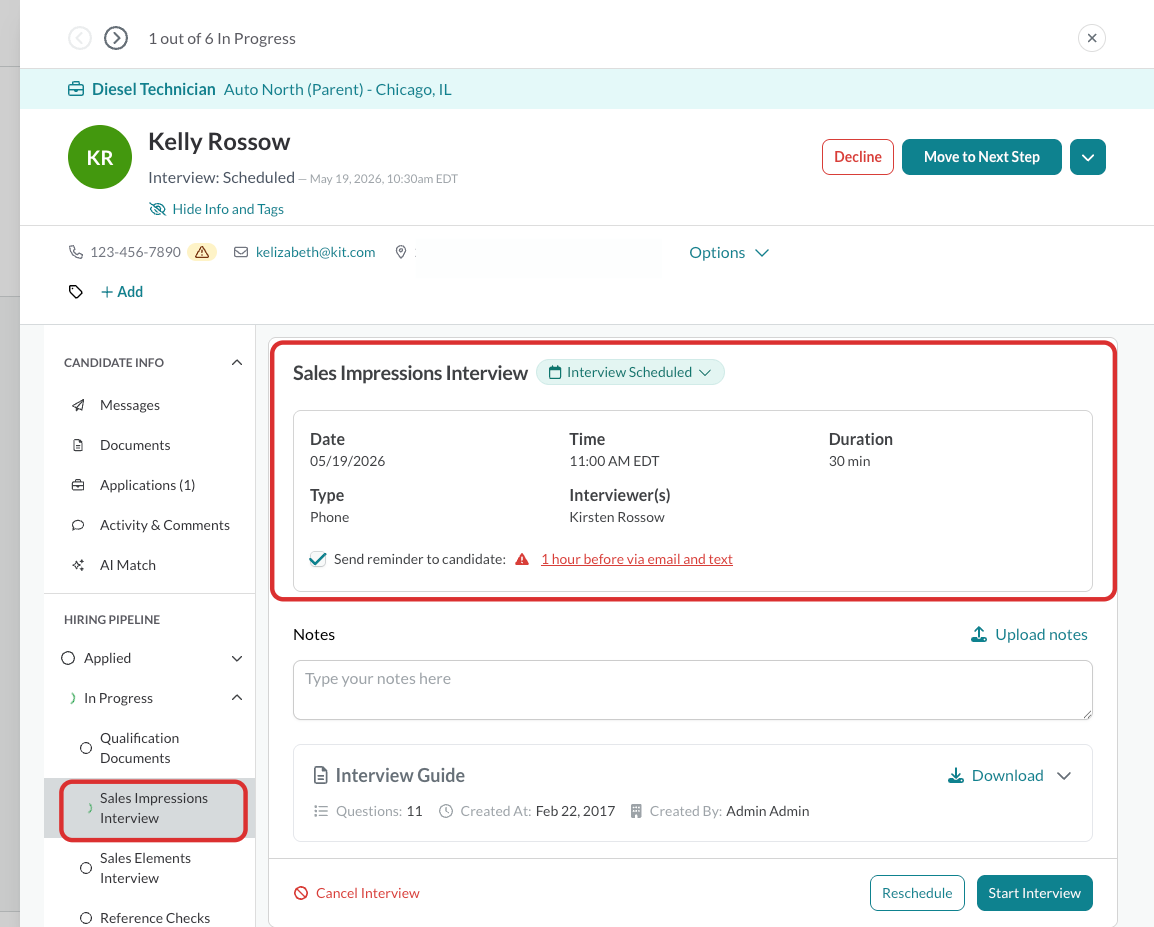Click the Documents file icon
This screenshot has height=927, width=1154.
(x=78, y=445)
